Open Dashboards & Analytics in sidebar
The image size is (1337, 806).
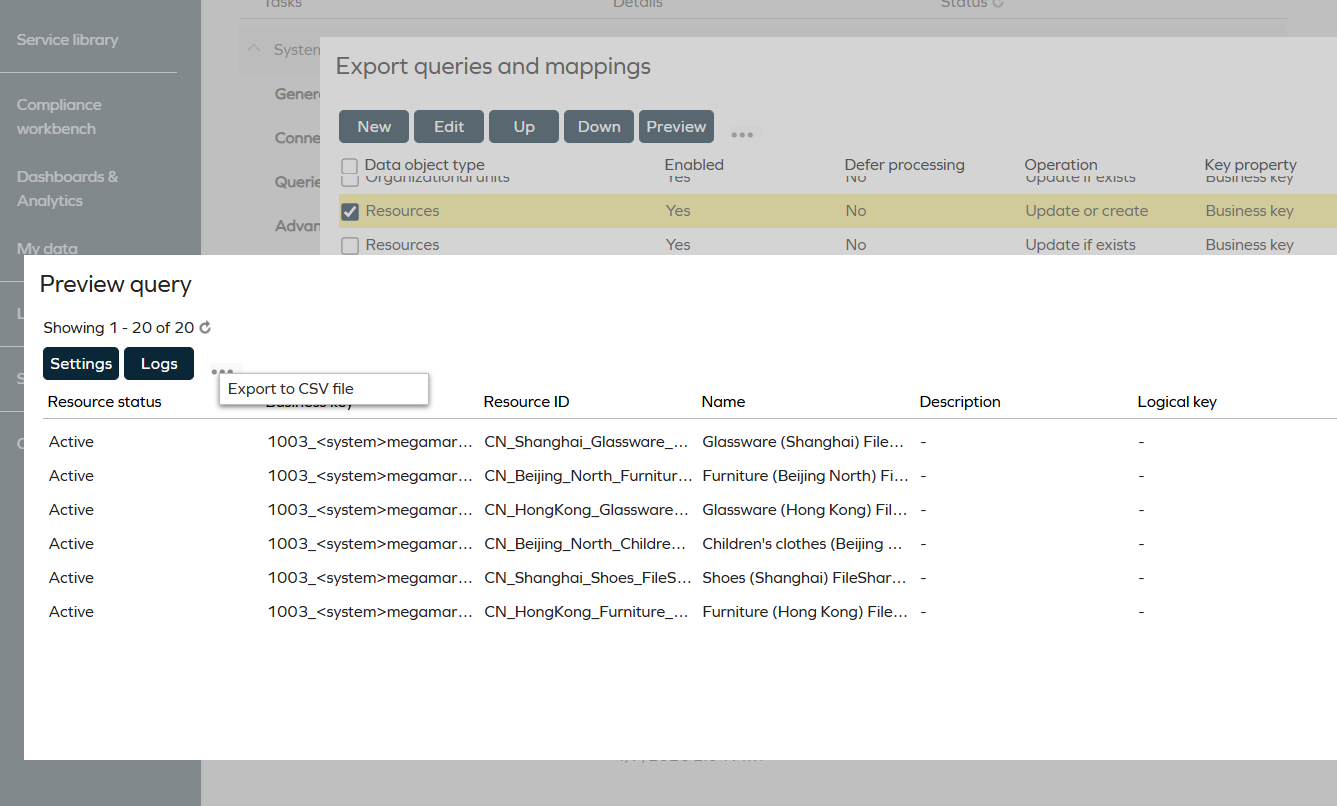pyautogui.click(x=67, y=189)
